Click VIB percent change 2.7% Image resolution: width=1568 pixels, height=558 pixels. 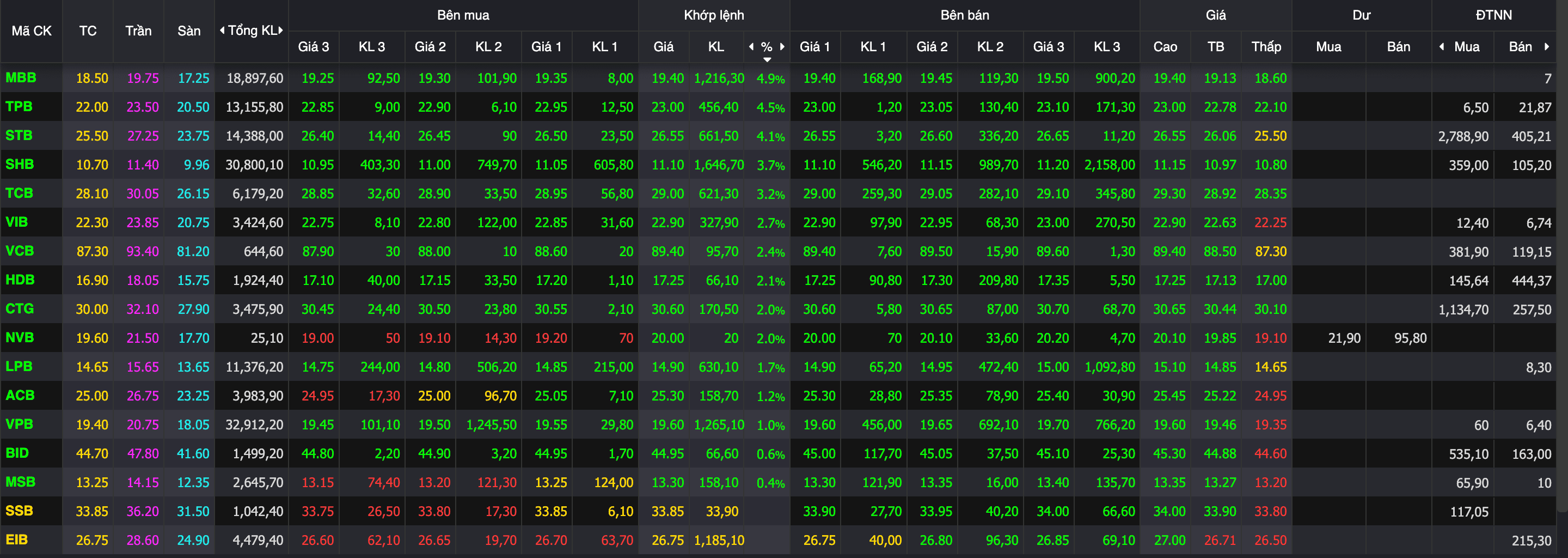pos(770,223)
